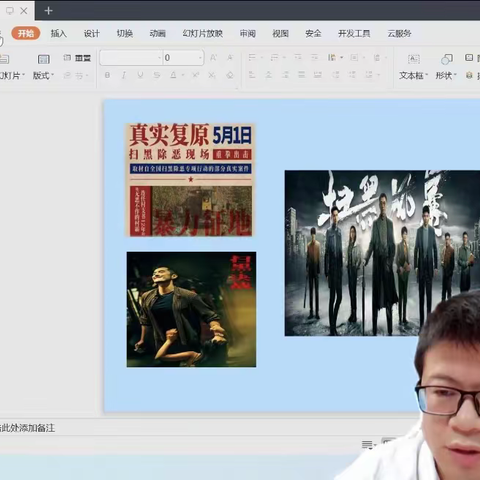Toggle bold formatting

click(107, 75)
